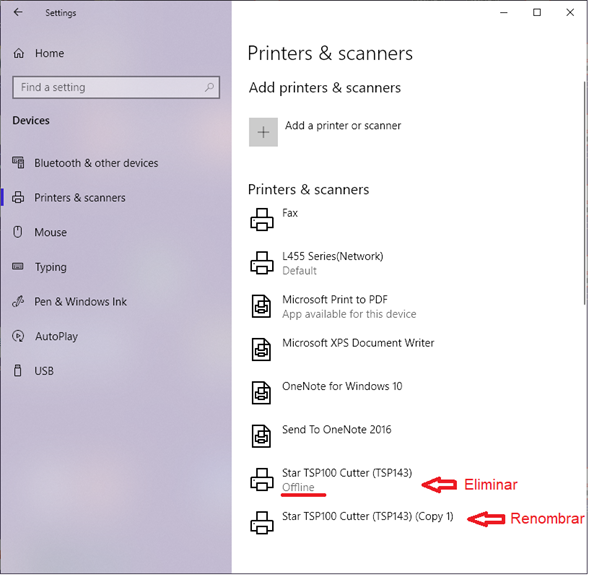Screen dimensions: 589x577
Task: Focus the Find a setting search box
Action: (x=116, y=88)
